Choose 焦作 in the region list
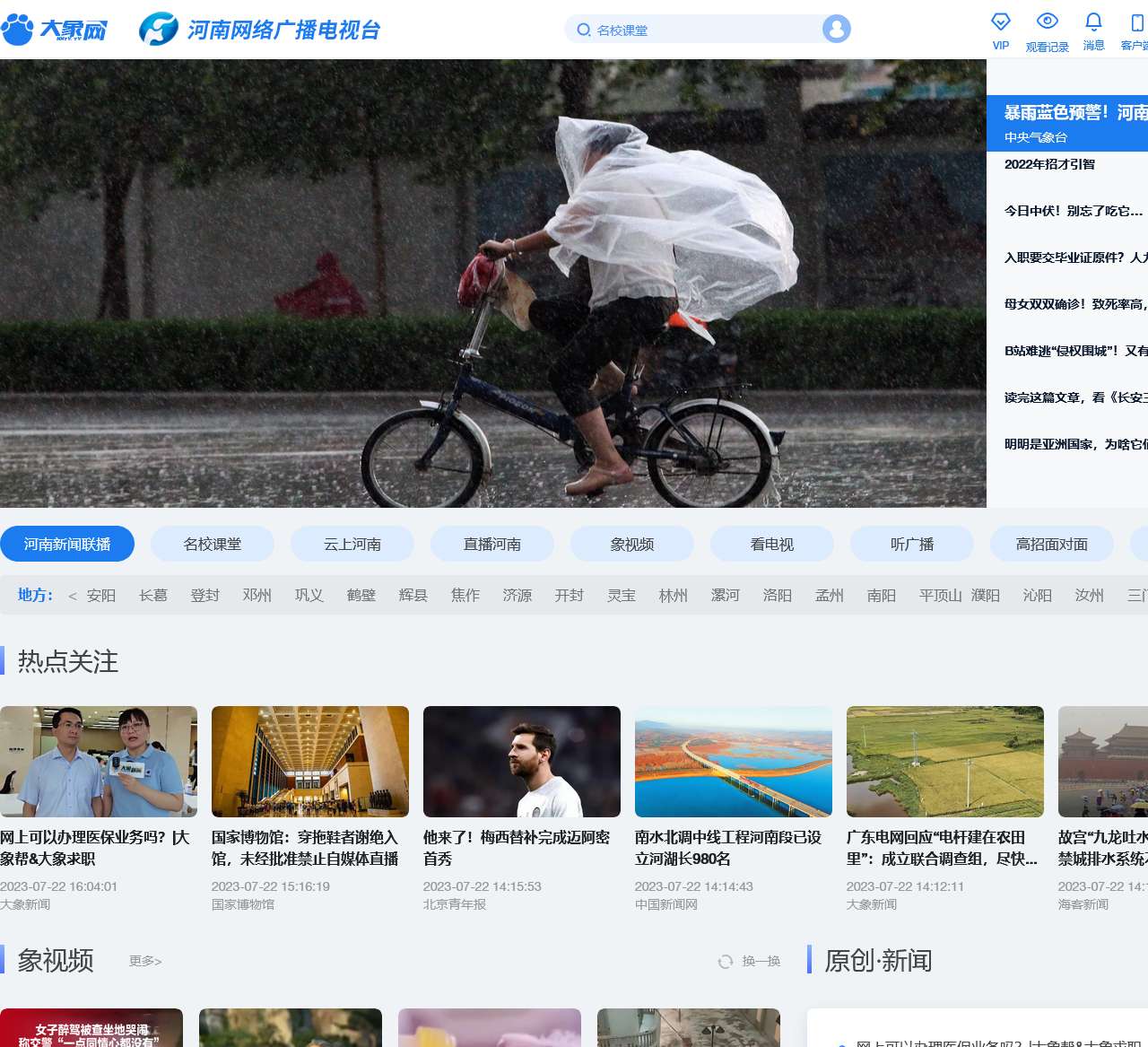 [x=465, y=596]
